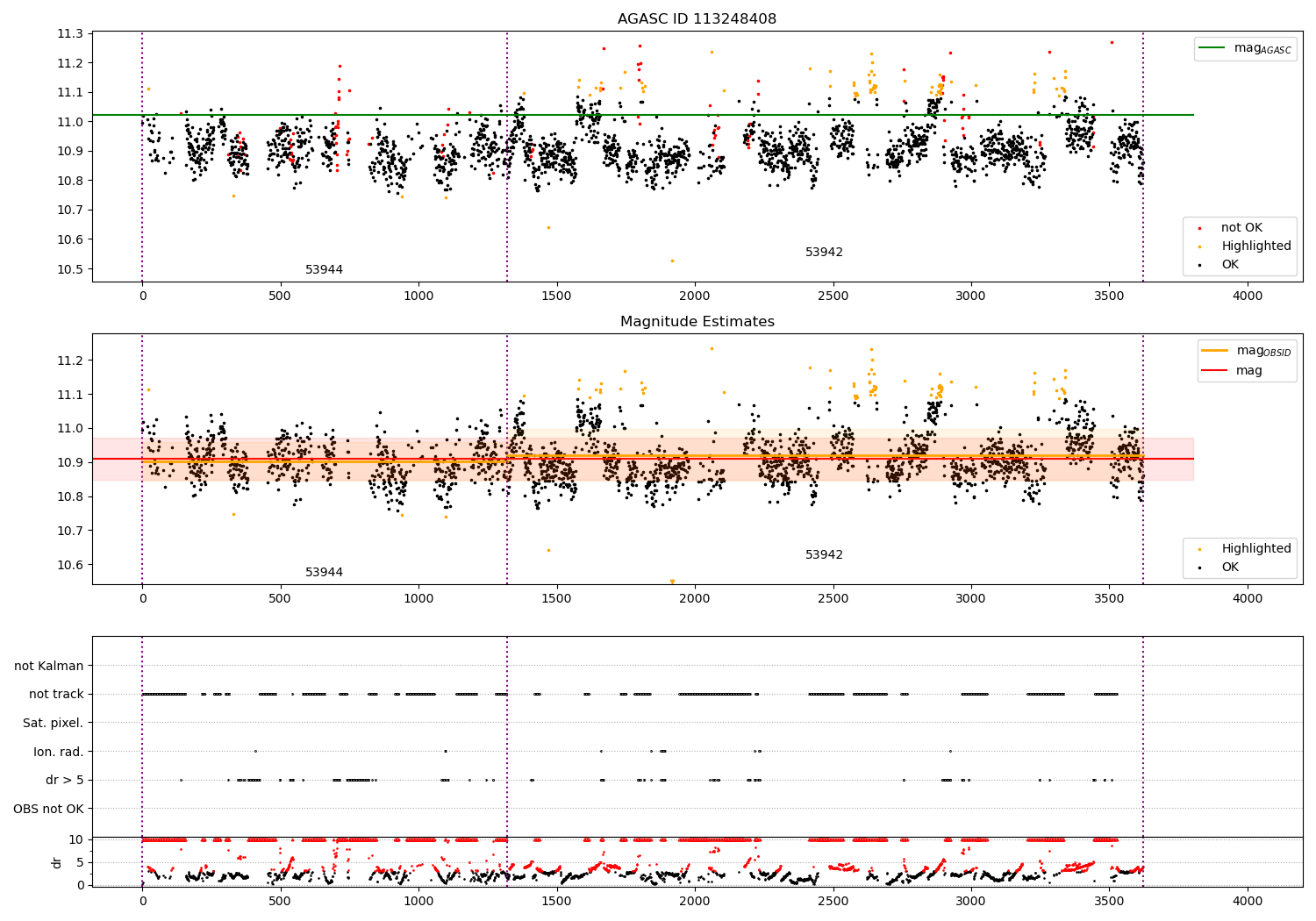Click the 'not track' y-axis label
1316x921 pixels.
coord(56,694)
